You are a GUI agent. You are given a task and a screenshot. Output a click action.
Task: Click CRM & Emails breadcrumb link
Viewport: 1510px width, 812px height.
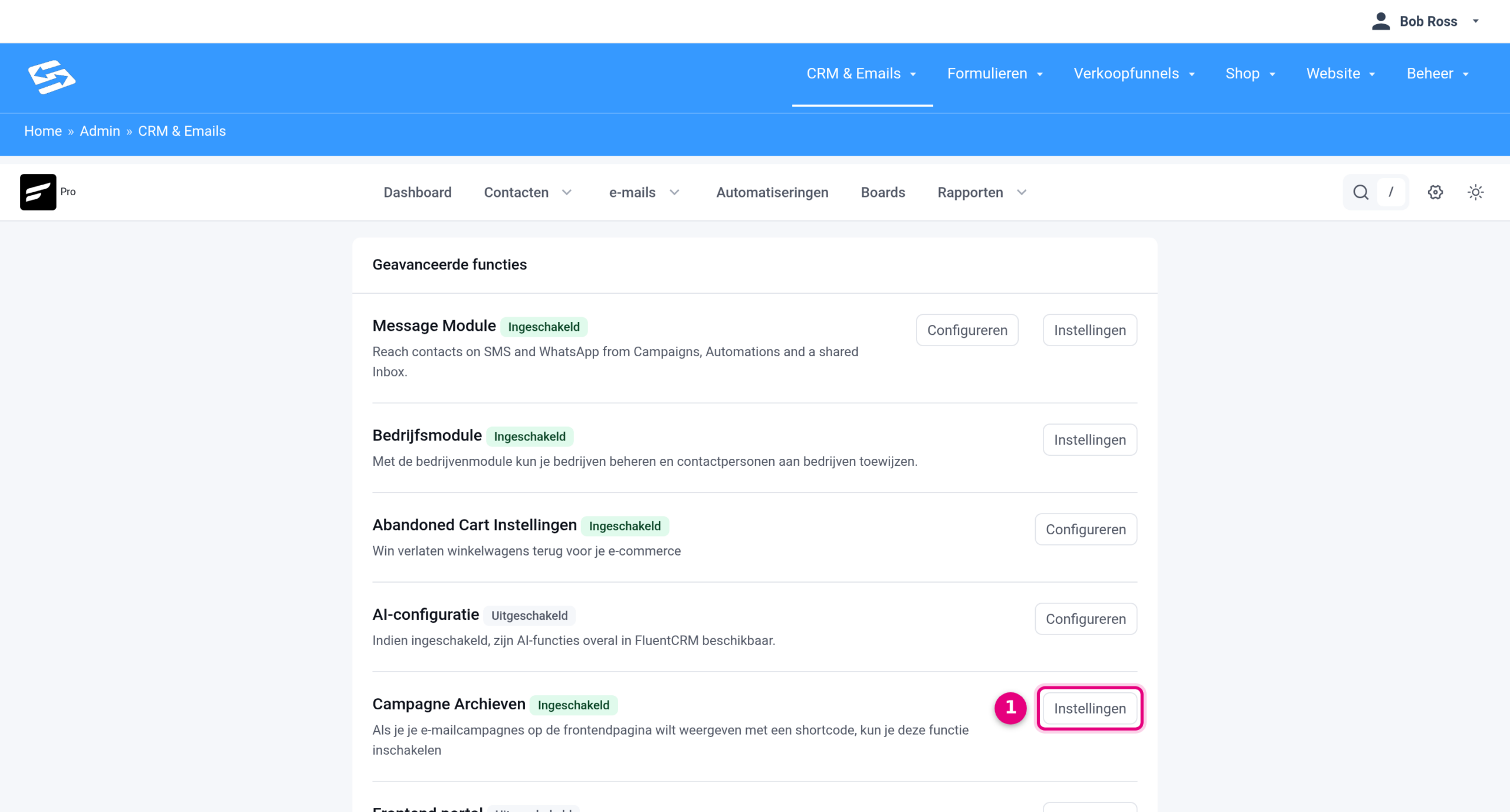pos(182,131)
